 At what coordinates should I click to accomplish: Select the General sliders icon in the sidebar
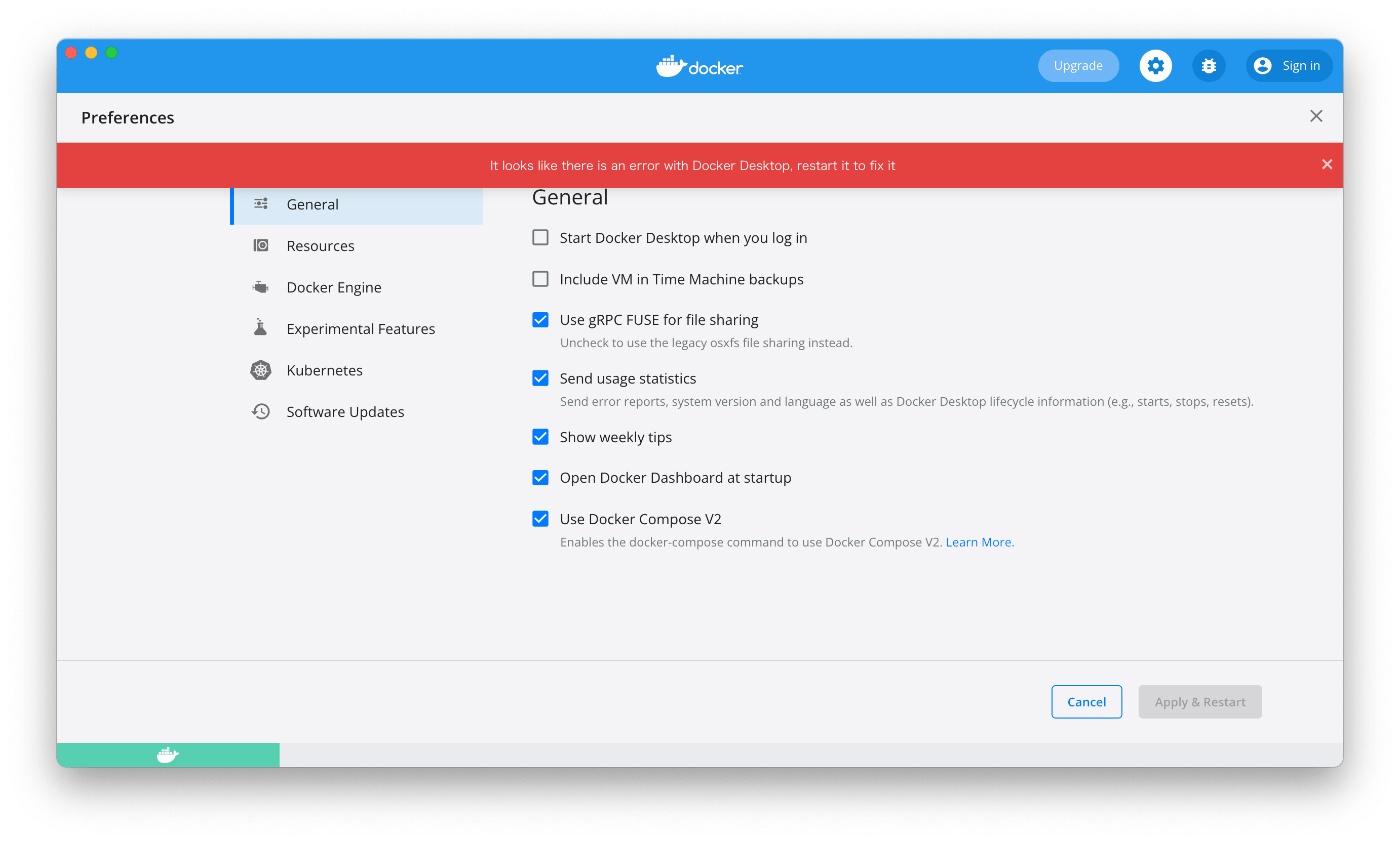click(x=260, y=203)
